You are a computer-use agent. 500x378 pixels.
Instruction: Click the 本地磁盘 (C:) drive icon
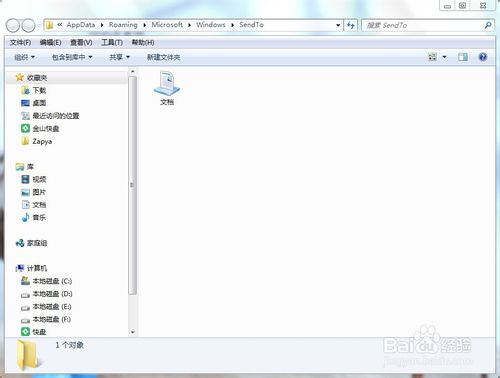[x=25, y=281]
